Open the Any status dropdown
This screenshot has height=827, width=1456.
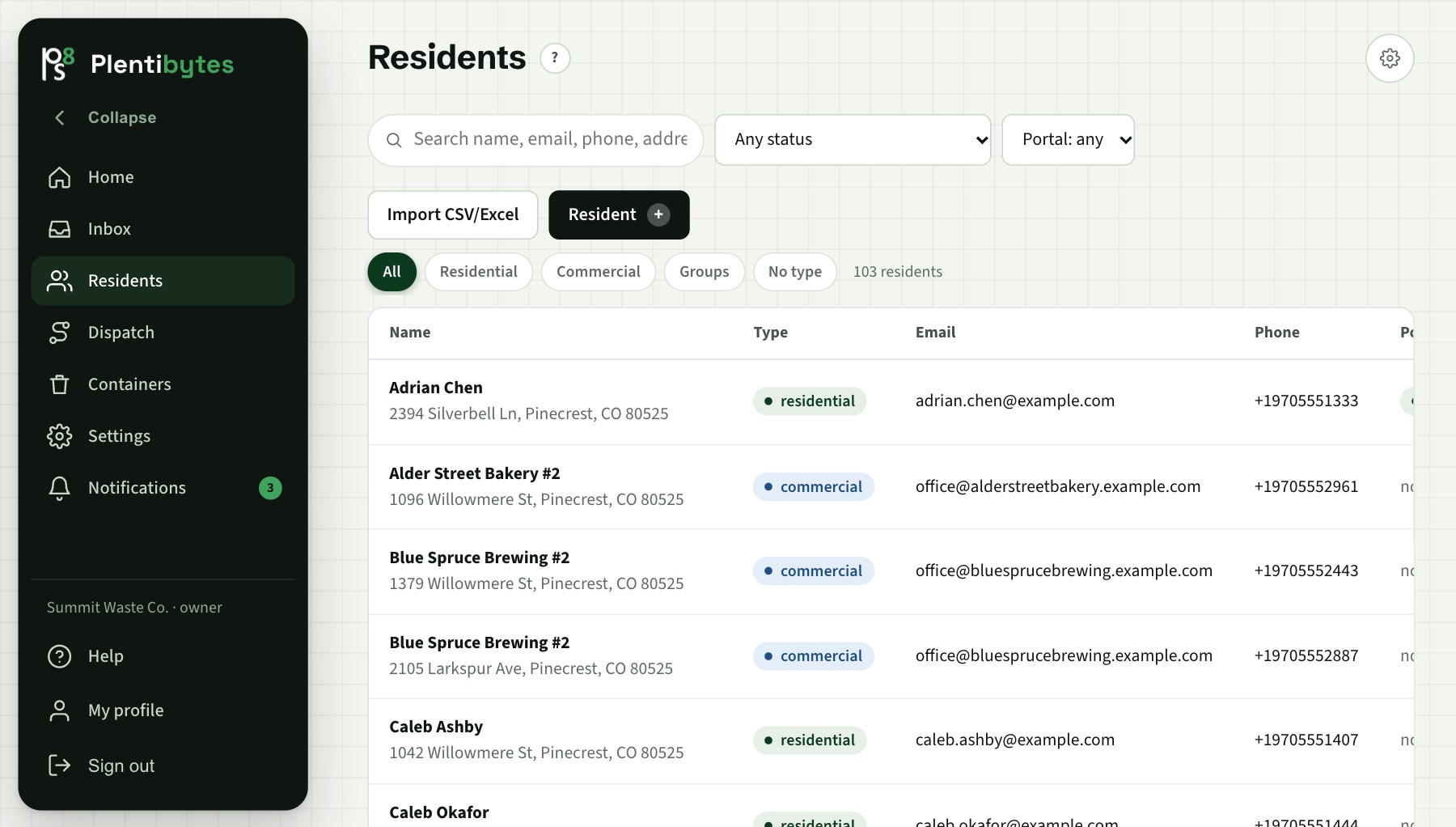[x=853, y=140]
